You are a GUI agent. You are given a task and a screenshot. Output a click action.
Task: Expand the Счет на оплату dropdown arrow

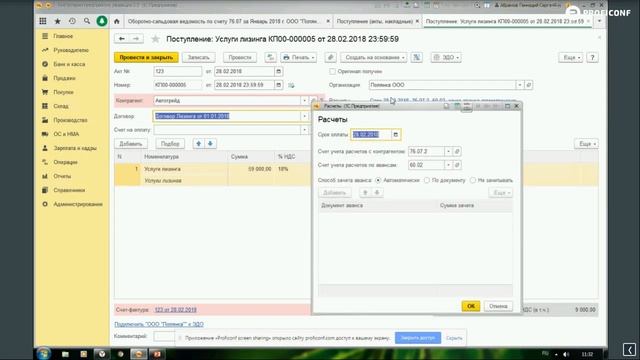click(x=304, y=130)
